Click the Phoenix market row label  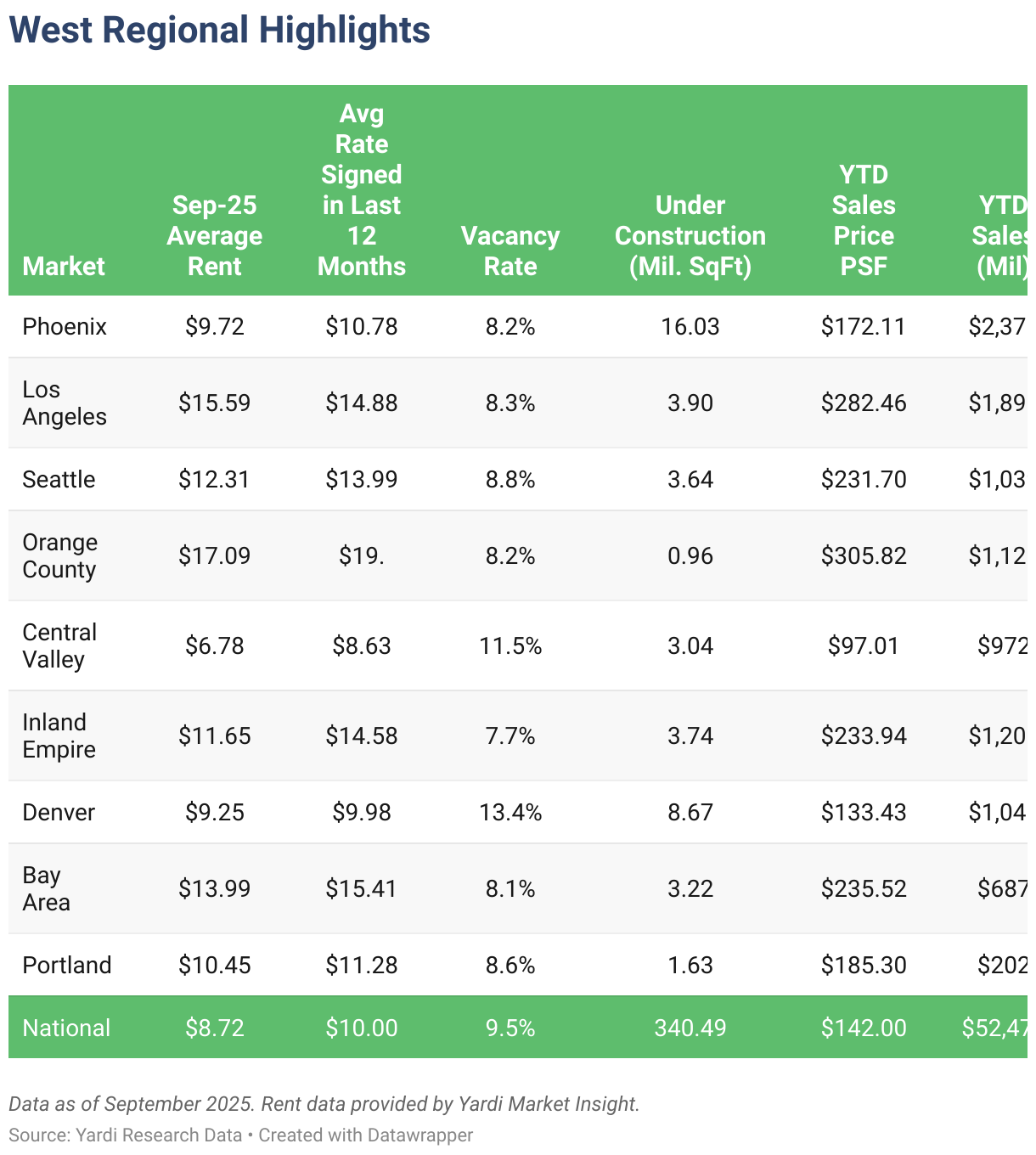point(65,326)
